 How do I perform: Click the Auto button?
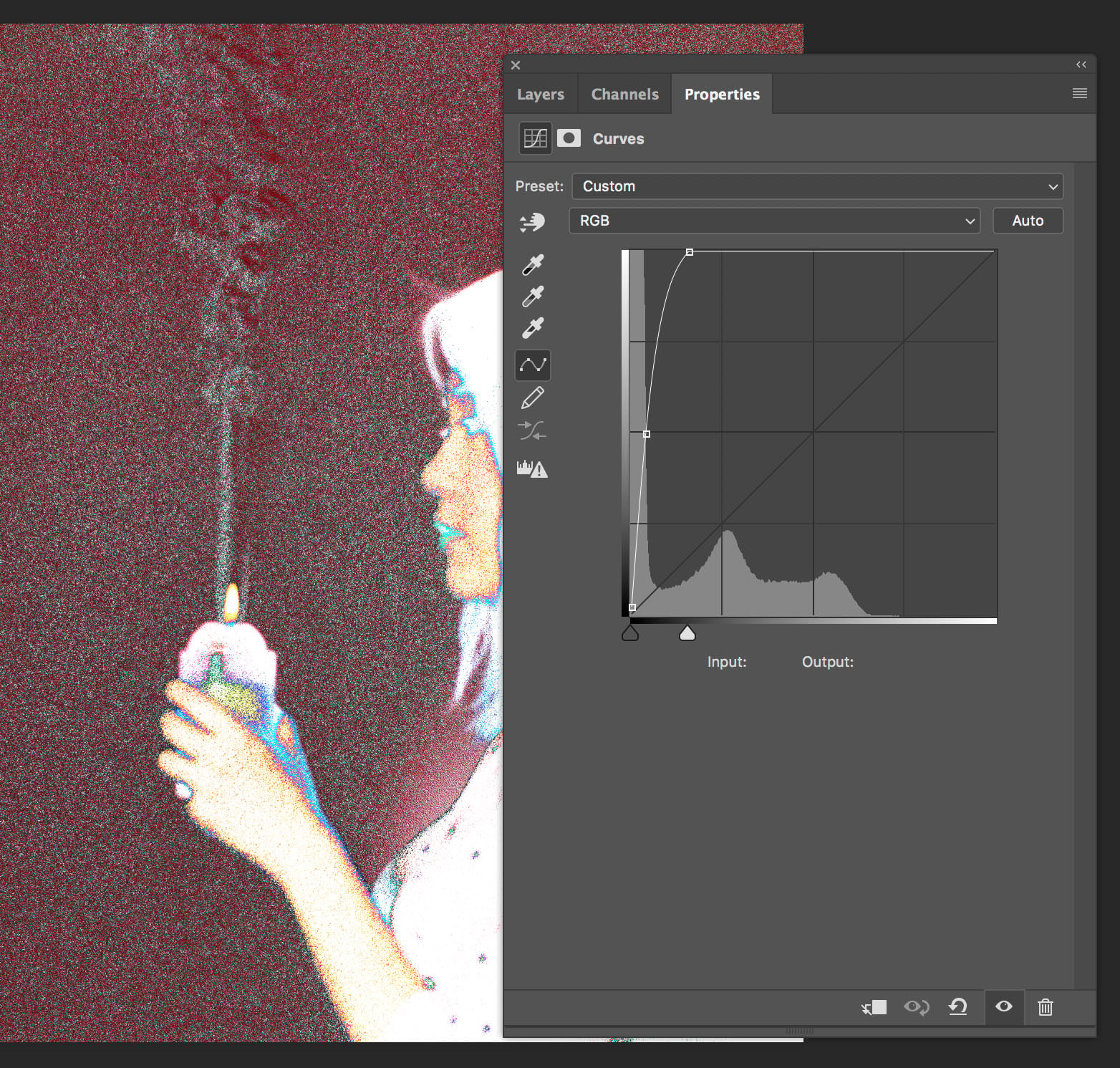1028,221
